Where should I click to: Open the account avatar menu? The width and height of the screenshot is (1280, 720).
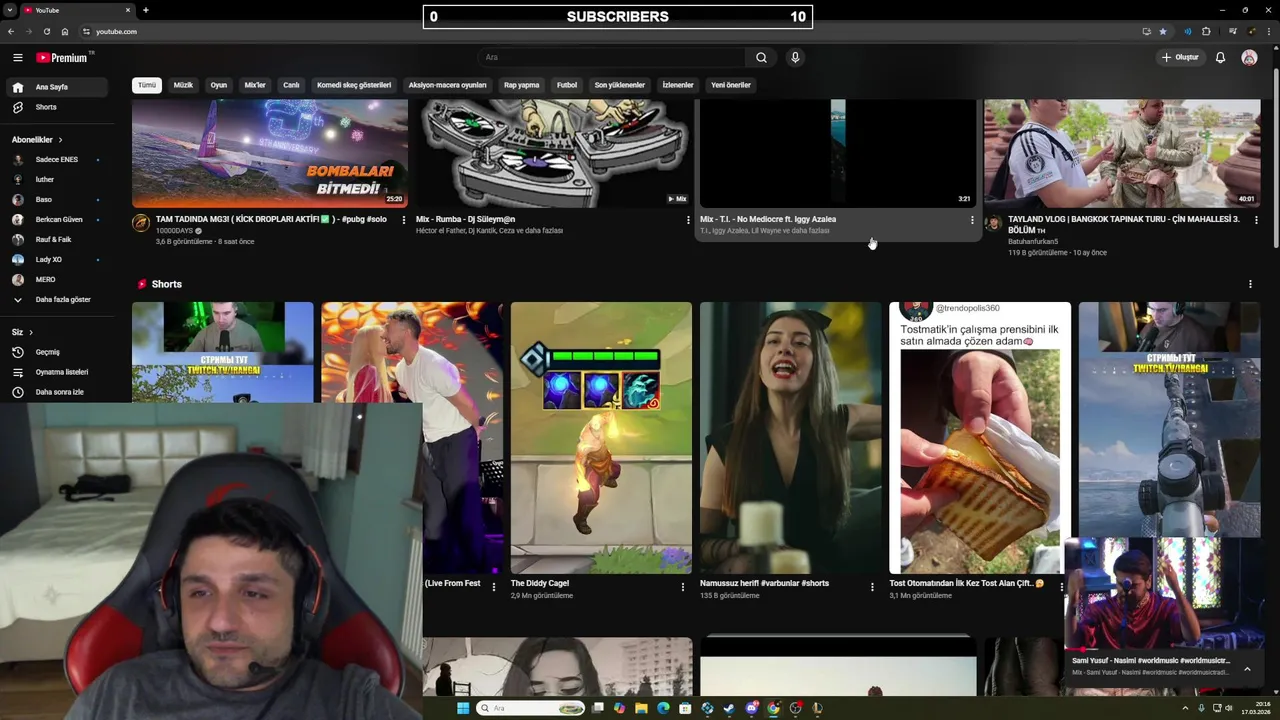click(1249, 57)
